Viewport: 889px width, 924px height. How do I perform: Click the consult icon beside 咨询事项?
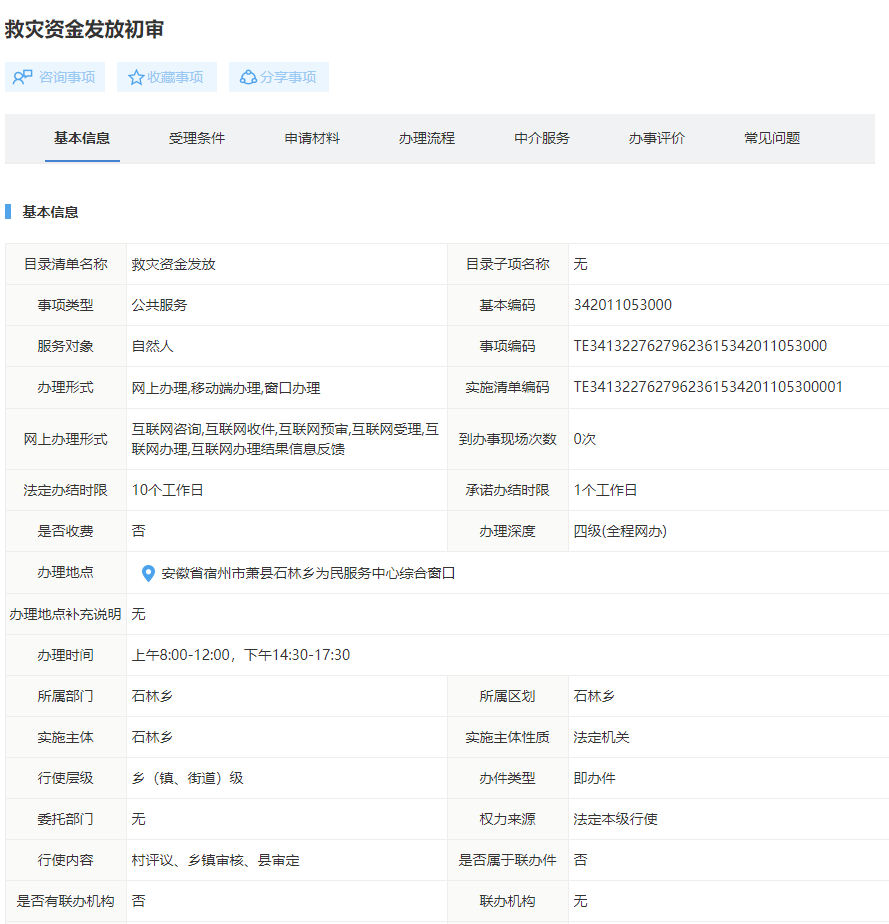click(x=23, y=77)
